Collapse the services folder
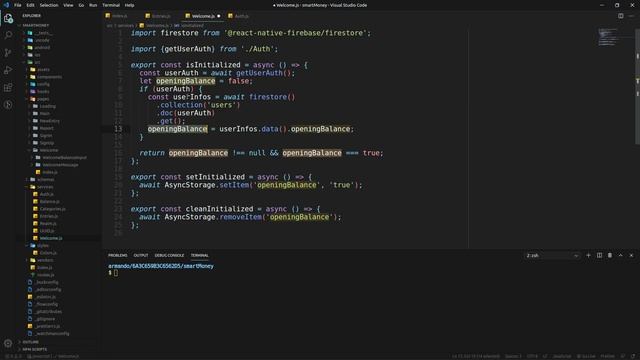This screenshot has width=640, height=360. (45, 187)
